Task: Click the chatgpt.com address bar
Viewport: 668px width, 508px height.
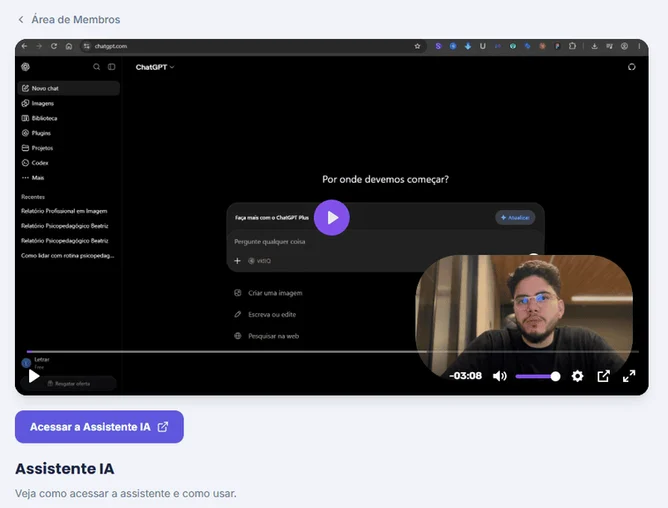Action: [253, 46]
